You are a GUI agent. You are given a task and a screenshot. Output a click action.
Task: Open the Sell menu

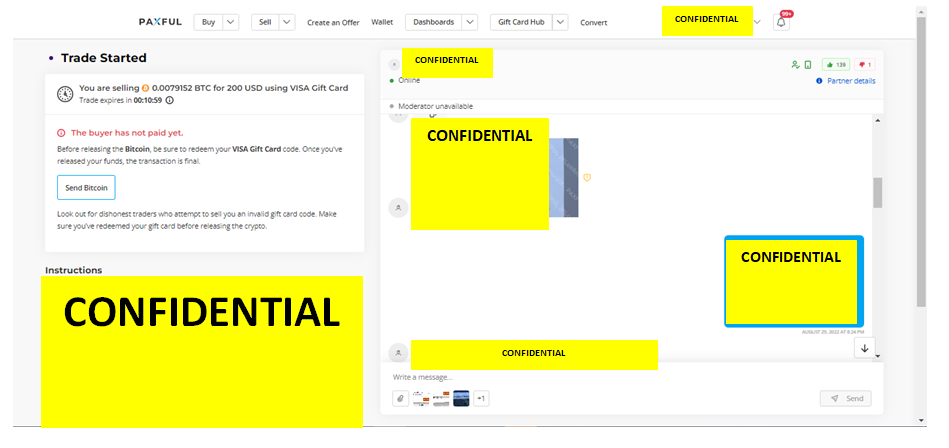click(266, 22)
